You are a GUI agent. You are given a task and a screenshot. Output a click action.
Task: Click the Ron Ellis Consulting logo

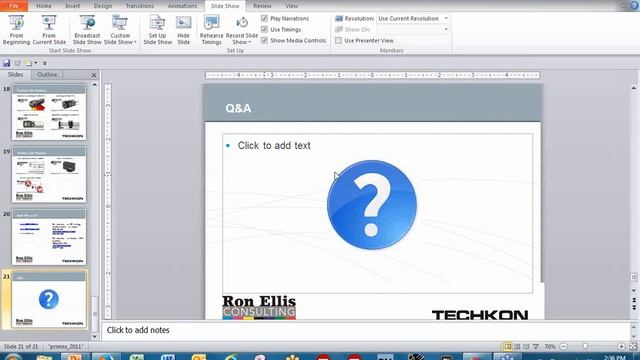(259, 307)
